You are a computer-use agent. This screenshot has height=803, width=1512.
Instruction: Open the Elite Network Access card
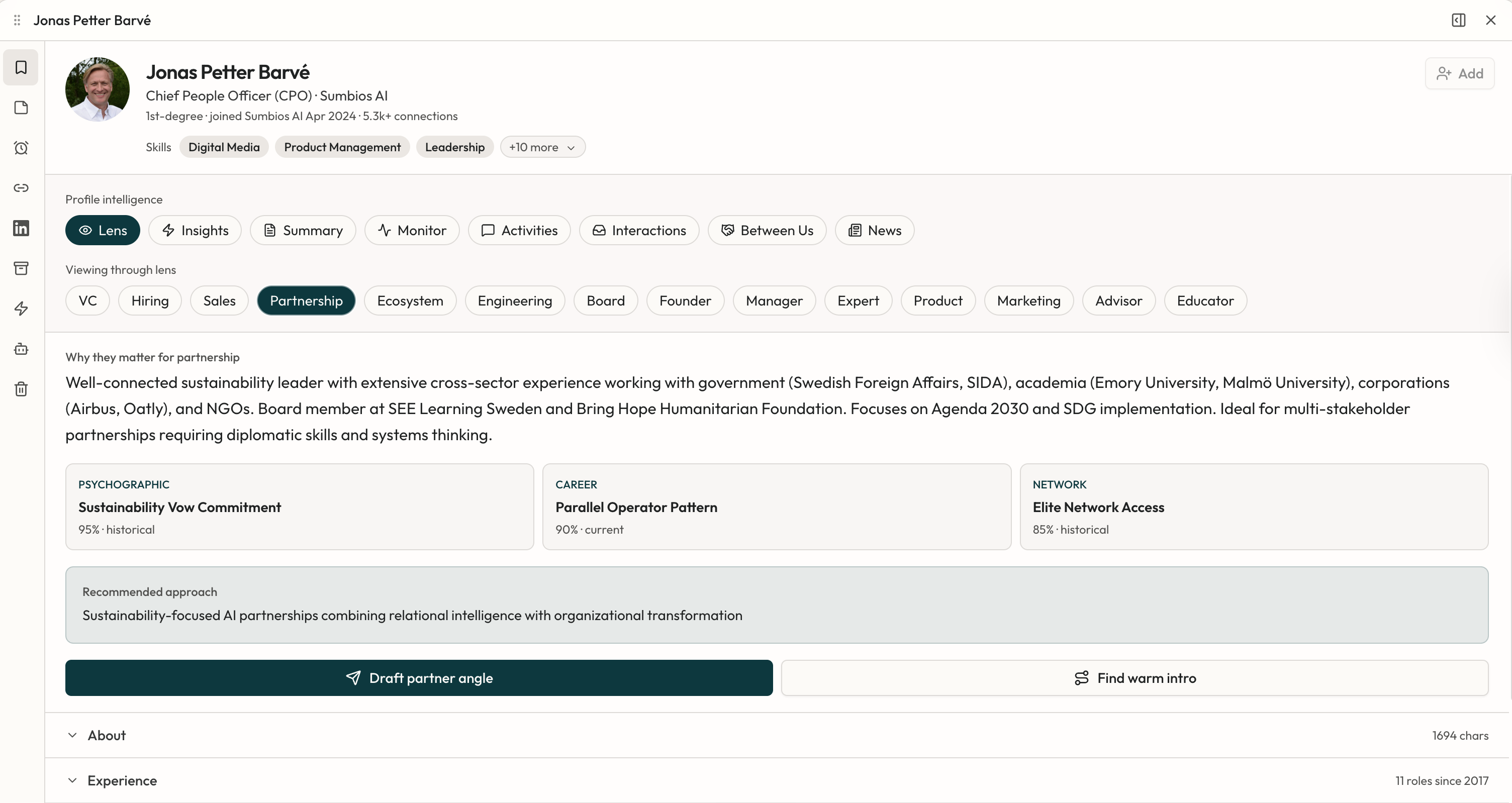(1254, 507)
